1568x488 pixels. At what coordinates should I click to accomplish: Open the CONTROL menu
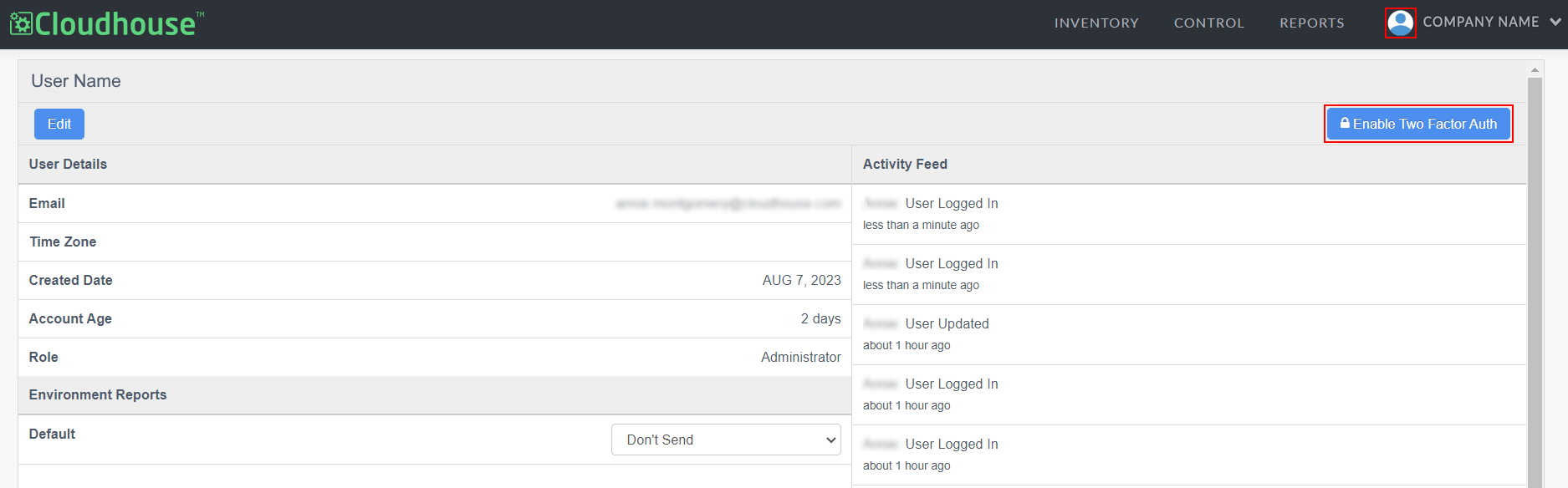tap(1209, 23)
